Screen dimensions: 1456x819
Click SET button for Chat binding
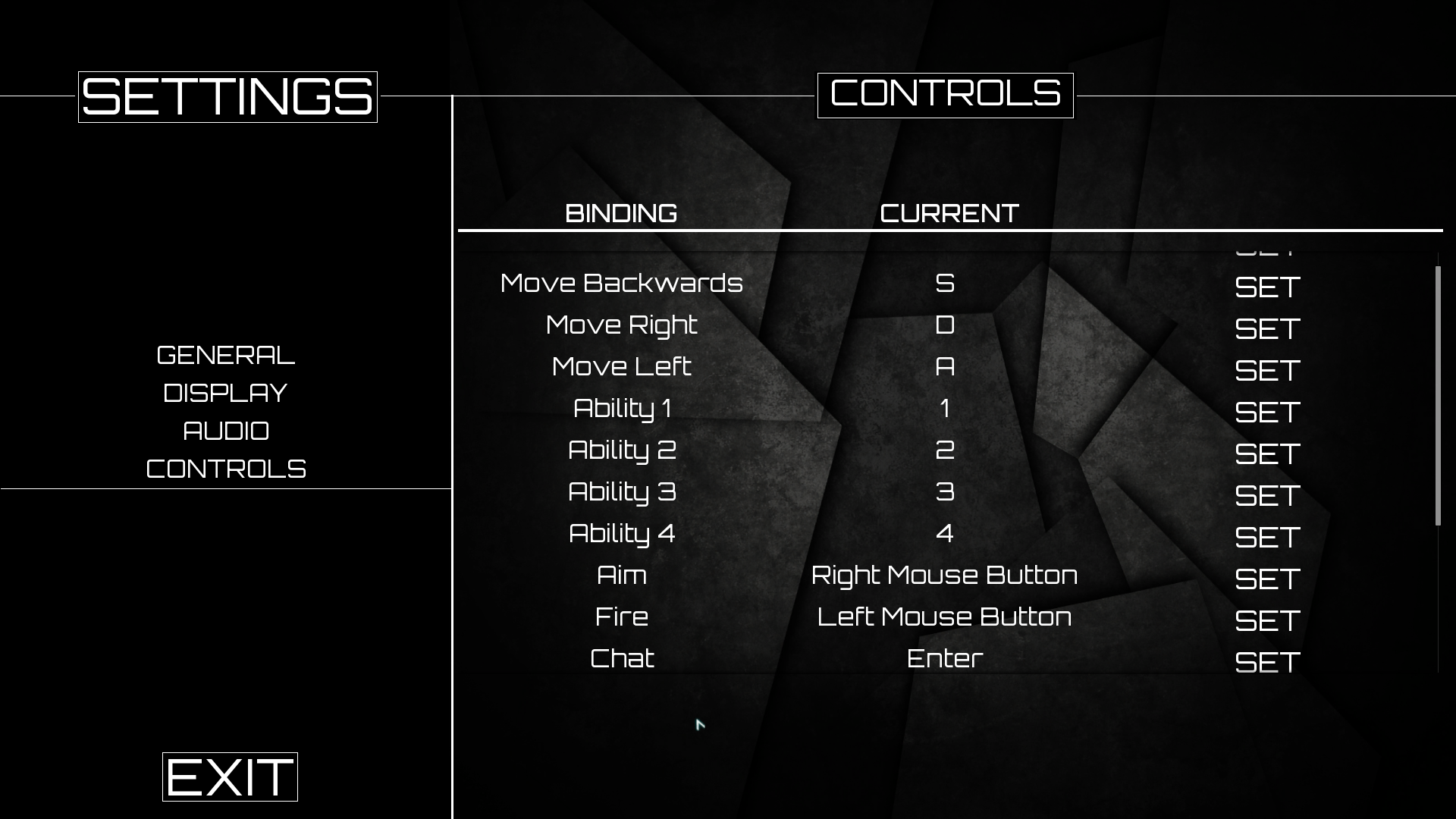(x=1265, y=660)
